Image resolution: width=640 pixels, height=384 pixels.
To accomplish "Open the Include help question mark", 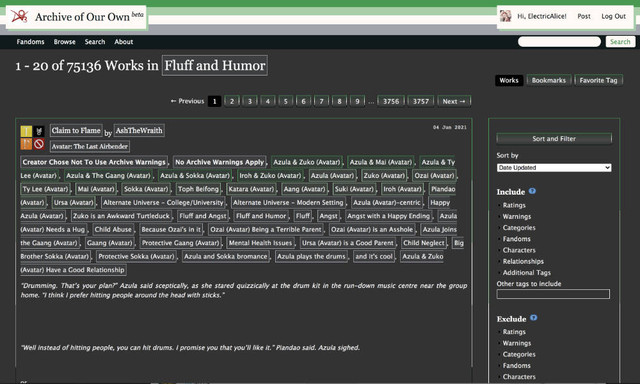I will pos(532,191).
